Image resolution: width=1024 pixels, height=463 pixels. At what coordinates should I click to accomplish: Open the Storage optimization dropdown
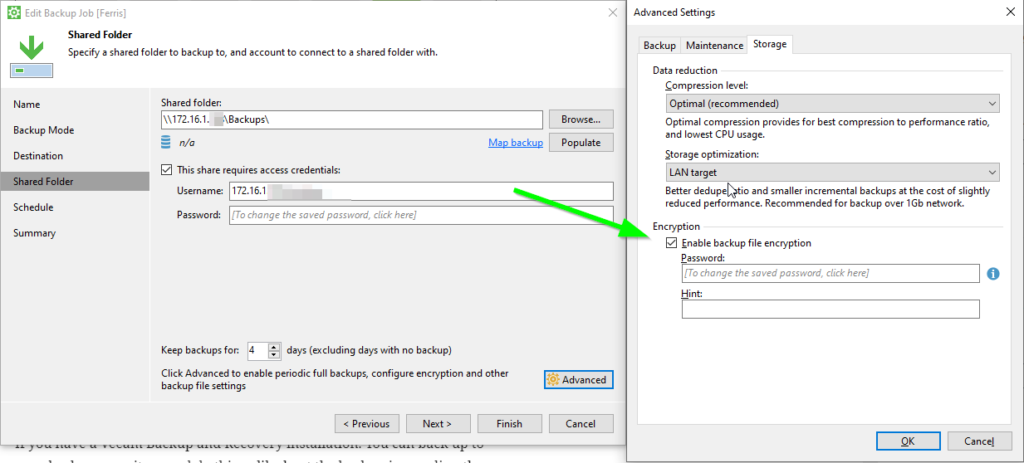pyautogui.click(x=833, y=172)
